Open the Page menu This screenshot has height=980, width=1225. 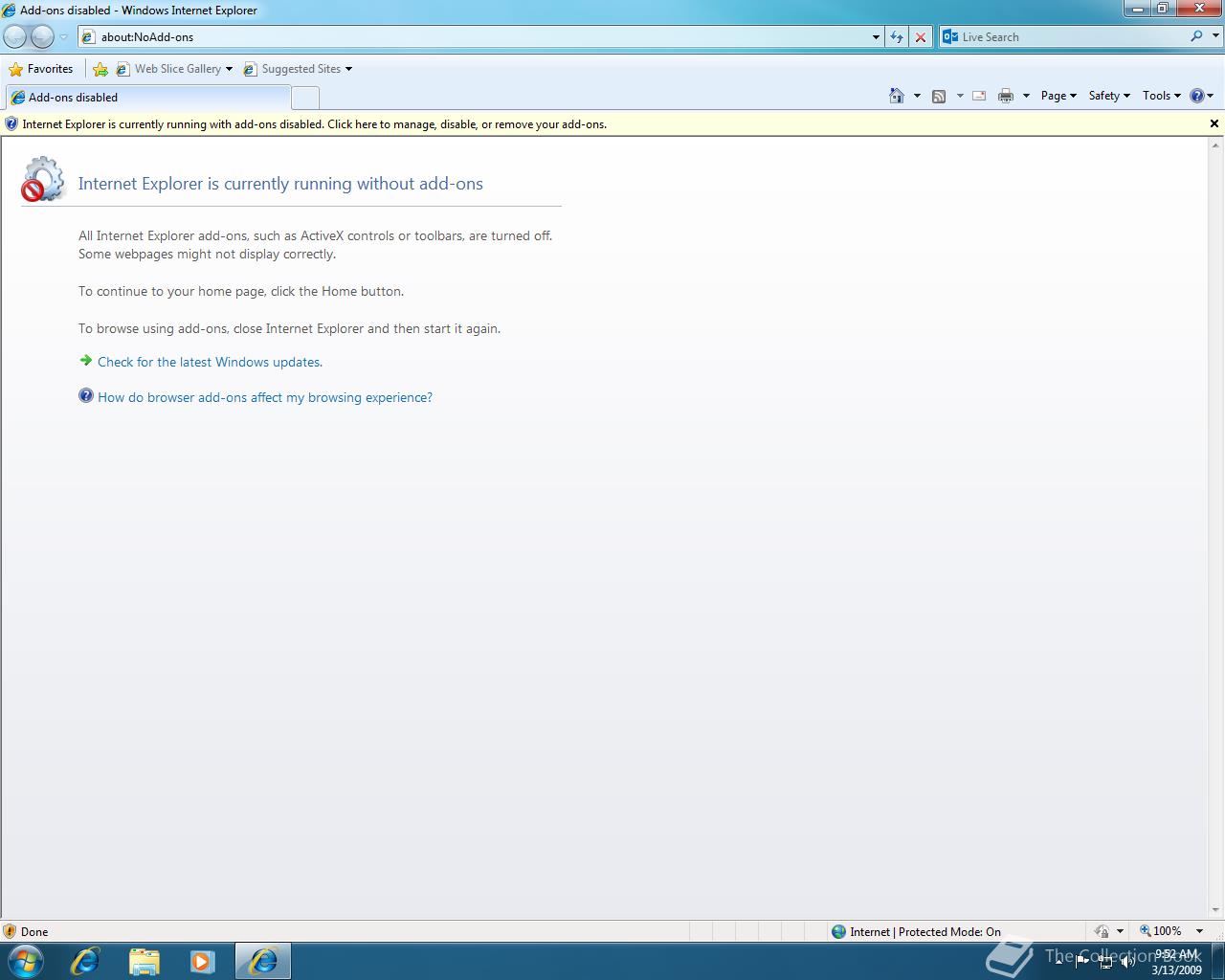(x=1058, y=96)
